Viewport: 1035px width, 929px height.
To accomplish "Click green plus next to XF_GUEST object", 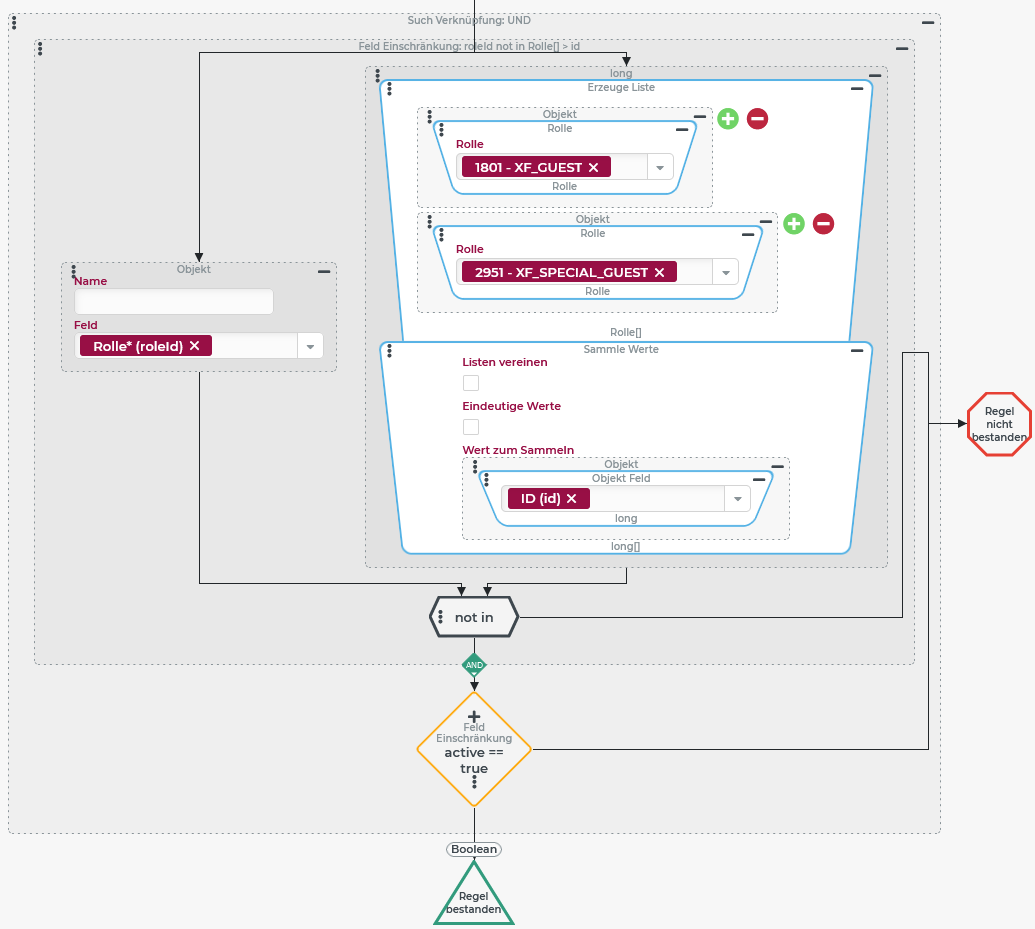I will [728, 119].
